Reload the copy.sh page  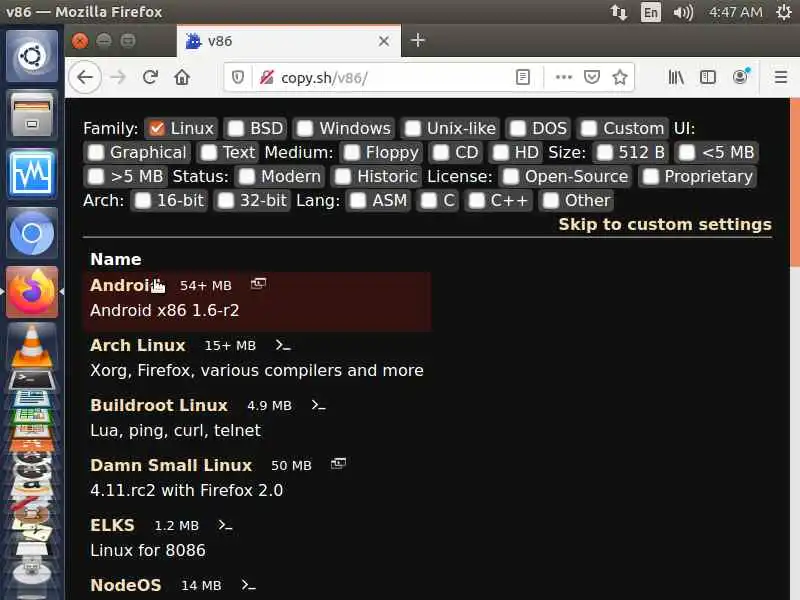[150, 78]
